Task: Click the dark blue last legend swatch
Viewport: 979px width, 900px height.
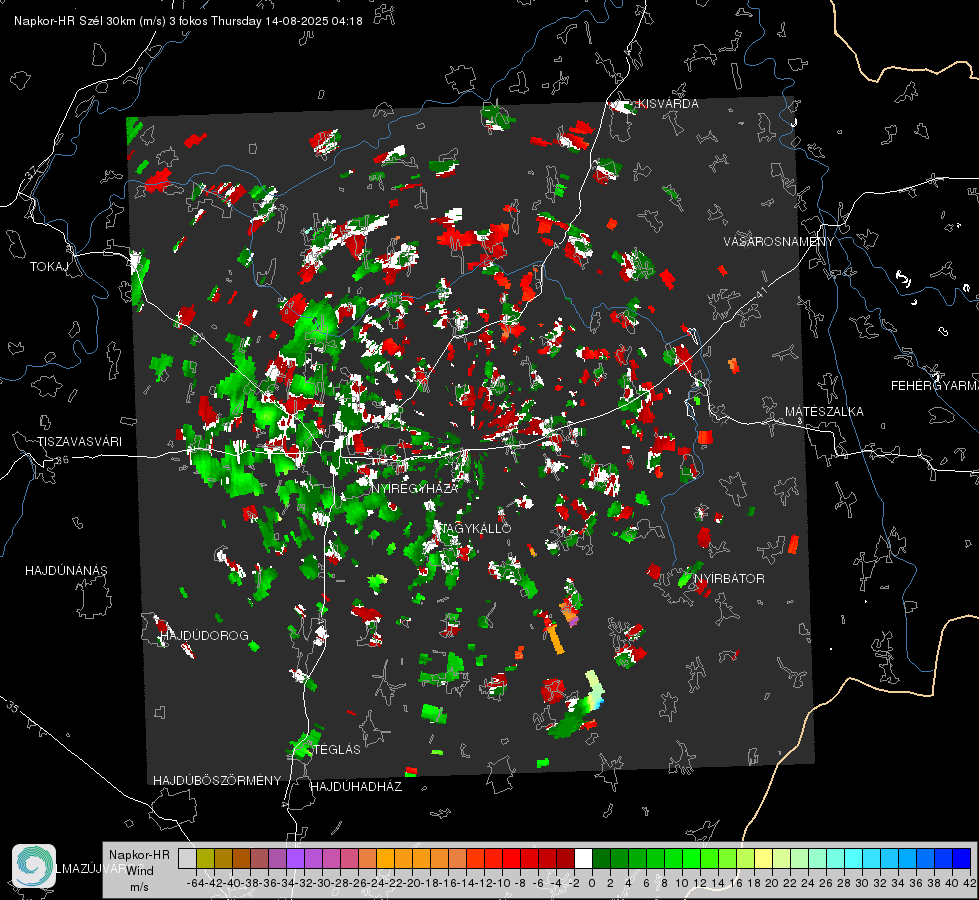Action: pos(962,858)
